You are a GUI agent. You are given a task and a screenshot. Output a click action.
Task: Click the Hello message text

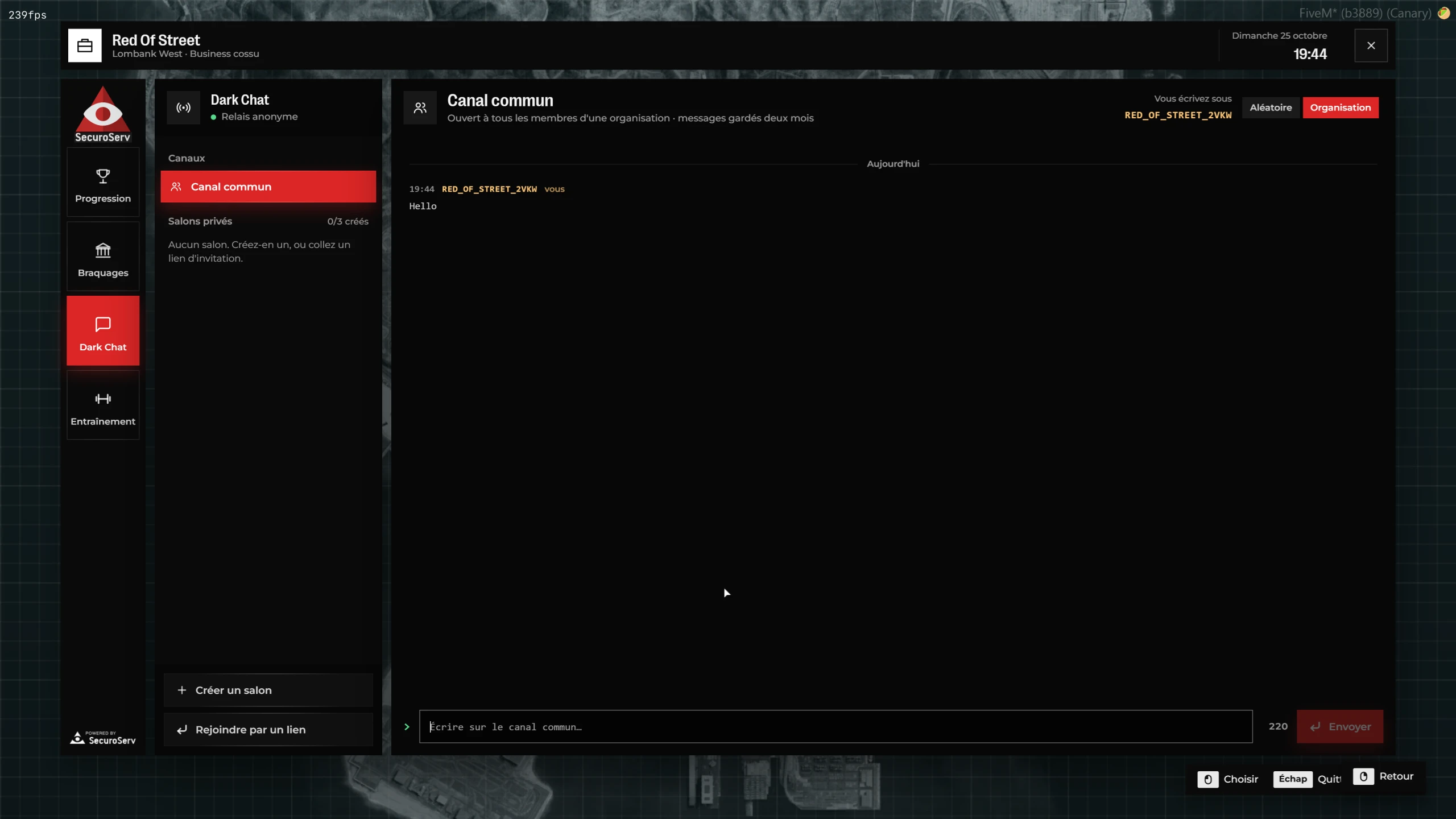click(423, 206)
